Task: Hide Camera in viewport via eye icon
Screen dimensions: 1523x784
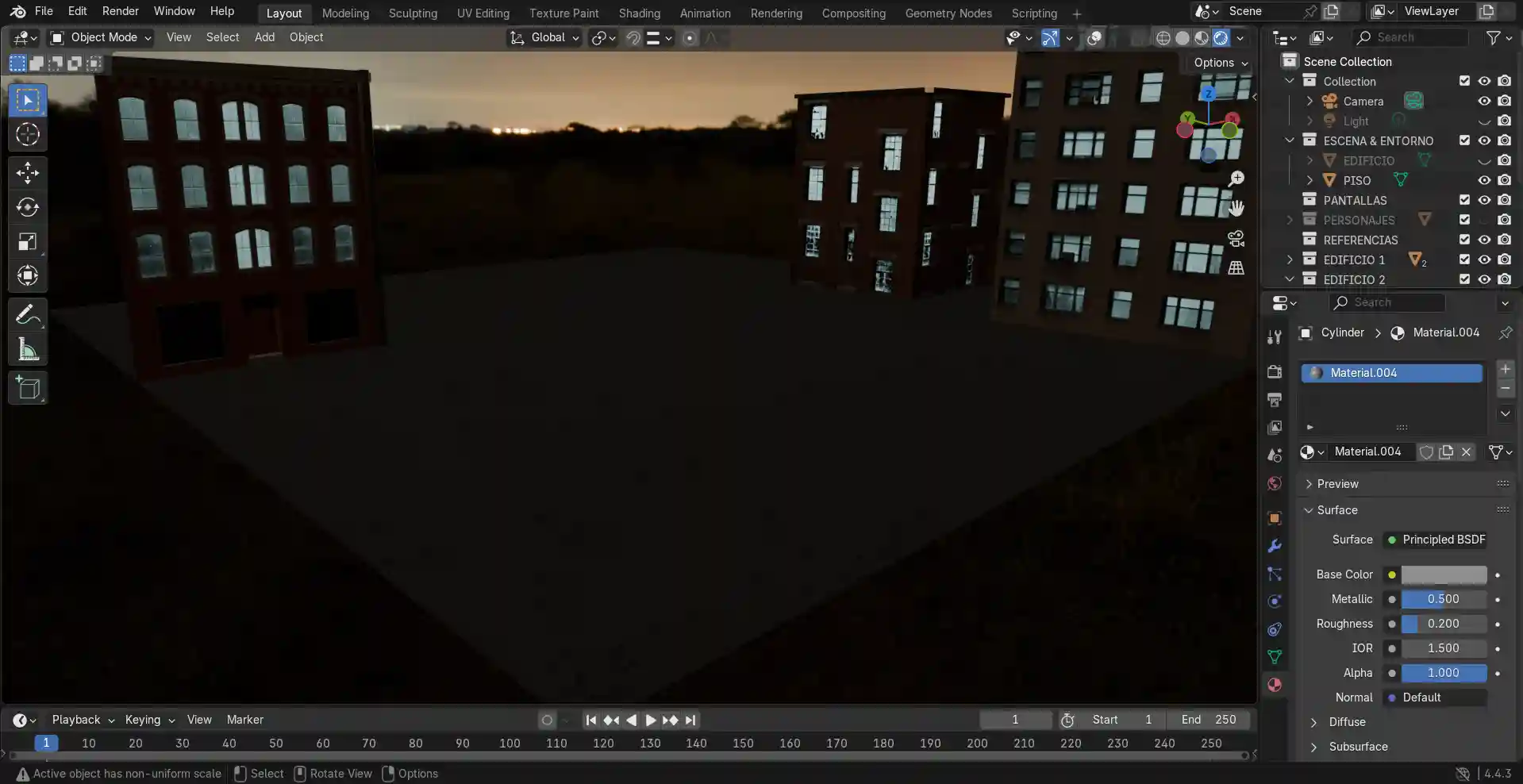Action: pos(1484,101)
